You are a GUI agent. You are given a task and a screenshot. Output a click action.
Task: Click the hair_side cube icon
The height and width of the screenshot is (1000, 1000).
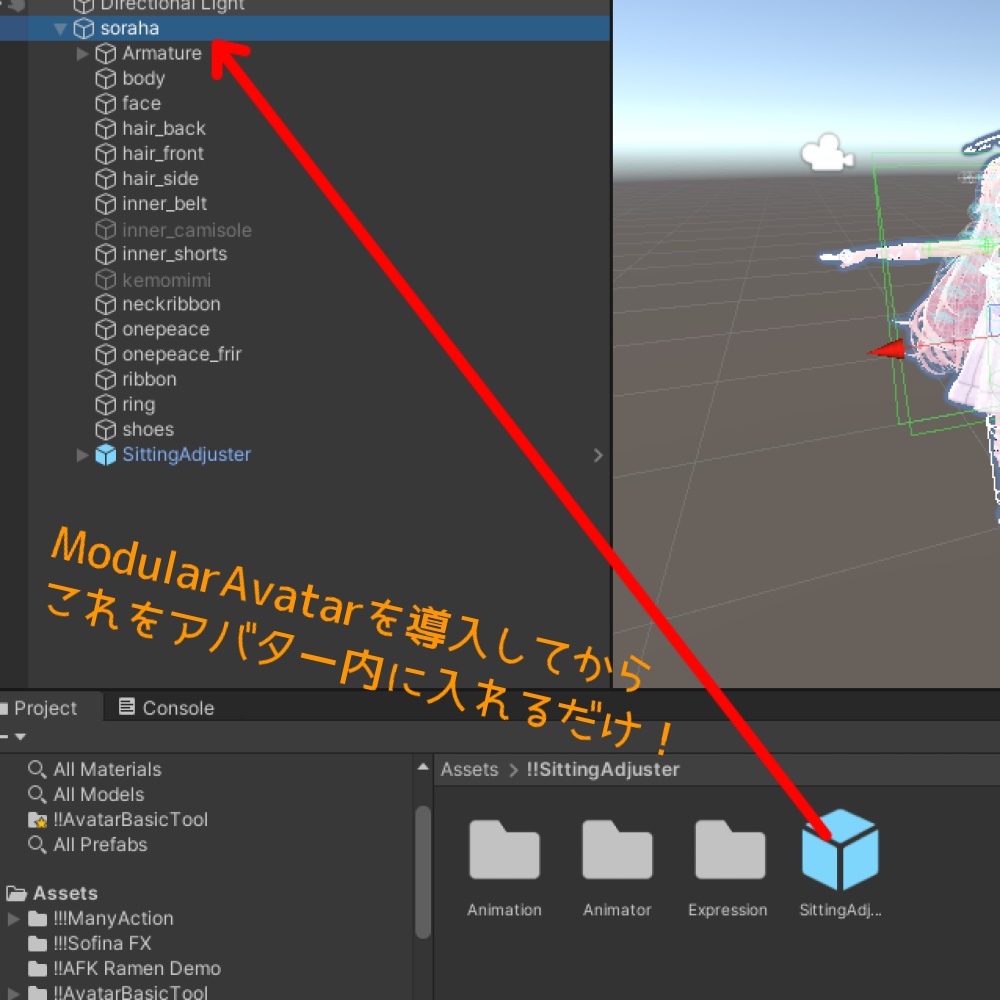105,179
